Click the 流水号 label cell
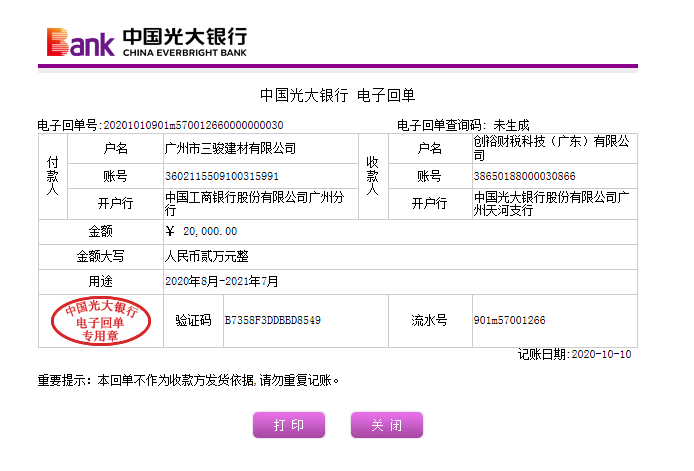Screen dimensions: 694x471 429,320
